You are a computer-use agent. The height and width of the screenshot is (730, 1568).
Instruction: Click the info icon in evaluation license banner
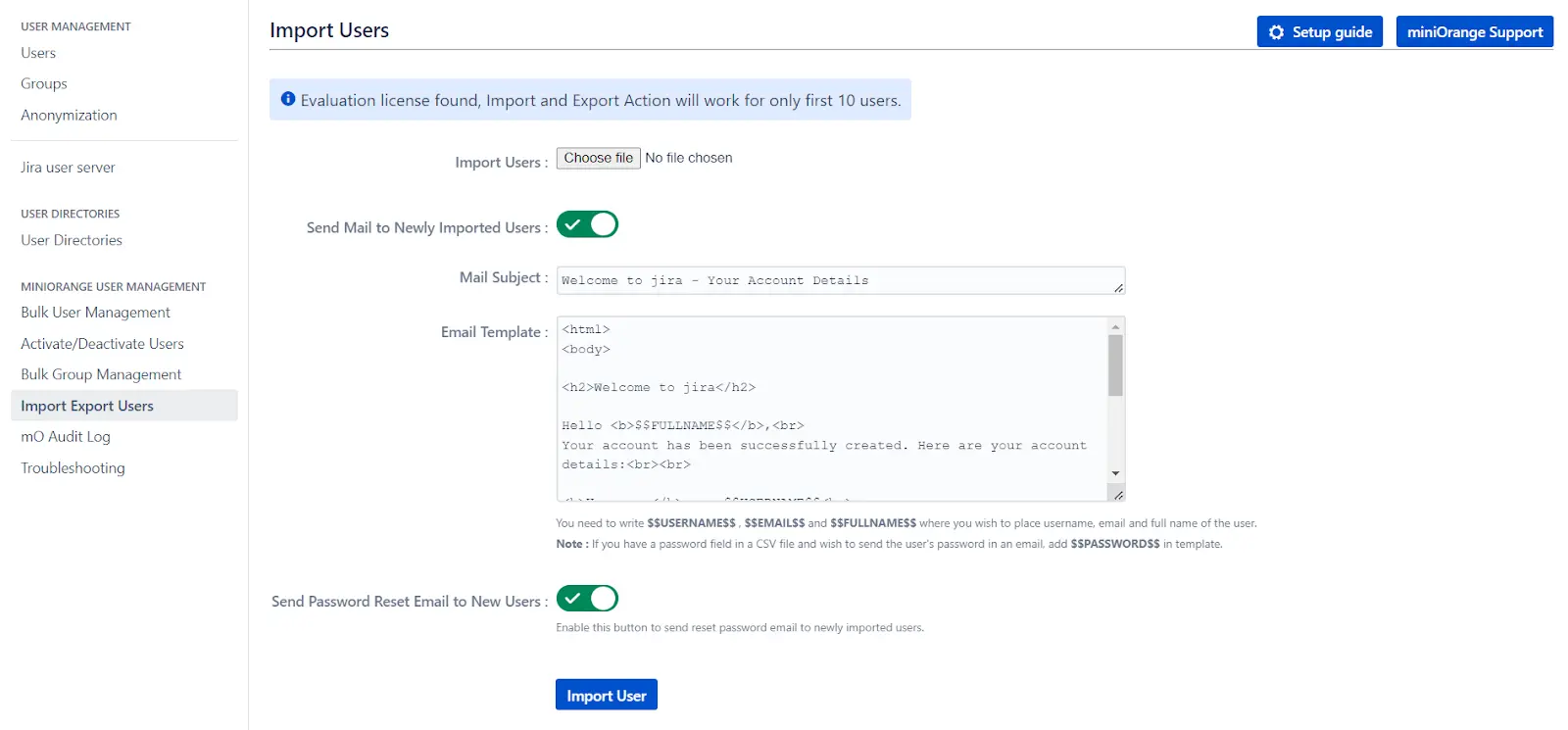tap(288, 99)
